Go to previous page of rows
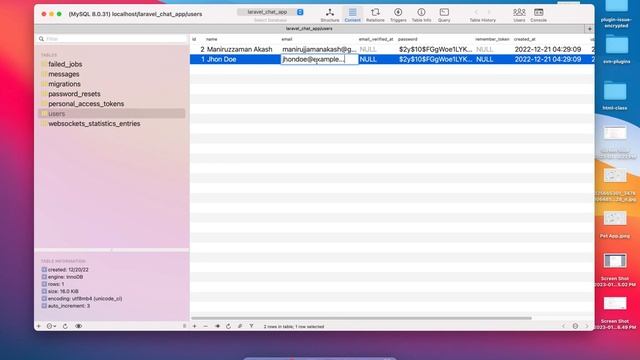This screenshot has height=360, width=640. point(563,326)
